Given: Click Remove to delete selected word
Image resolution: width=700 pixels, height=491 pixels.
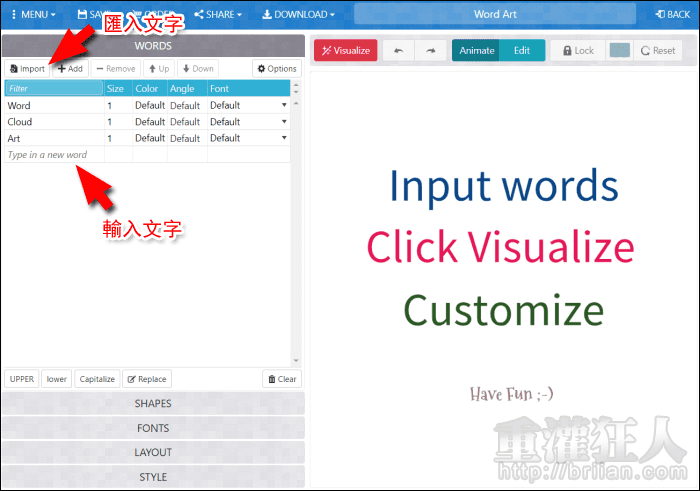Looking at the screenshot, I should coord(116,69).
